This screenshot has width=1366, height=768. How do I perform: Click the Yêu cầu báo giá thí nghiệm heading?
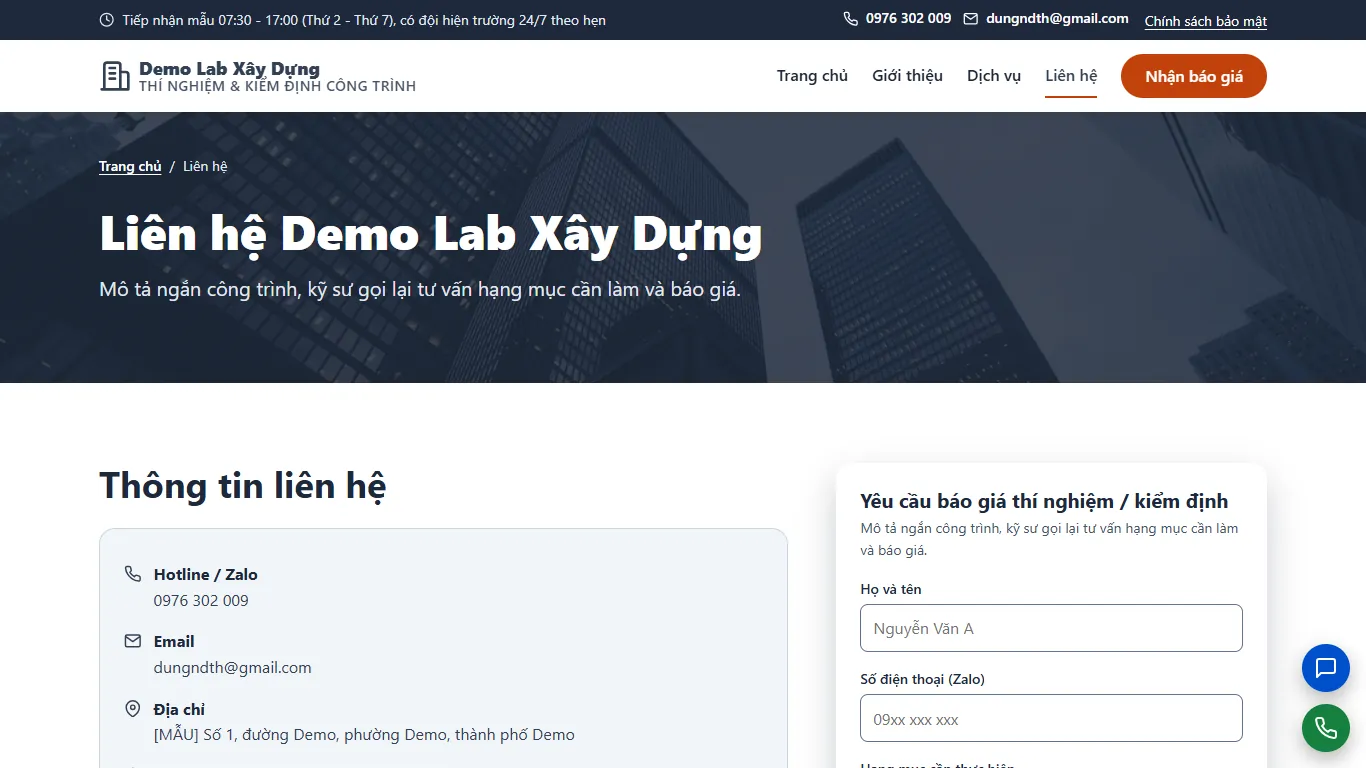pos(1044,501)
